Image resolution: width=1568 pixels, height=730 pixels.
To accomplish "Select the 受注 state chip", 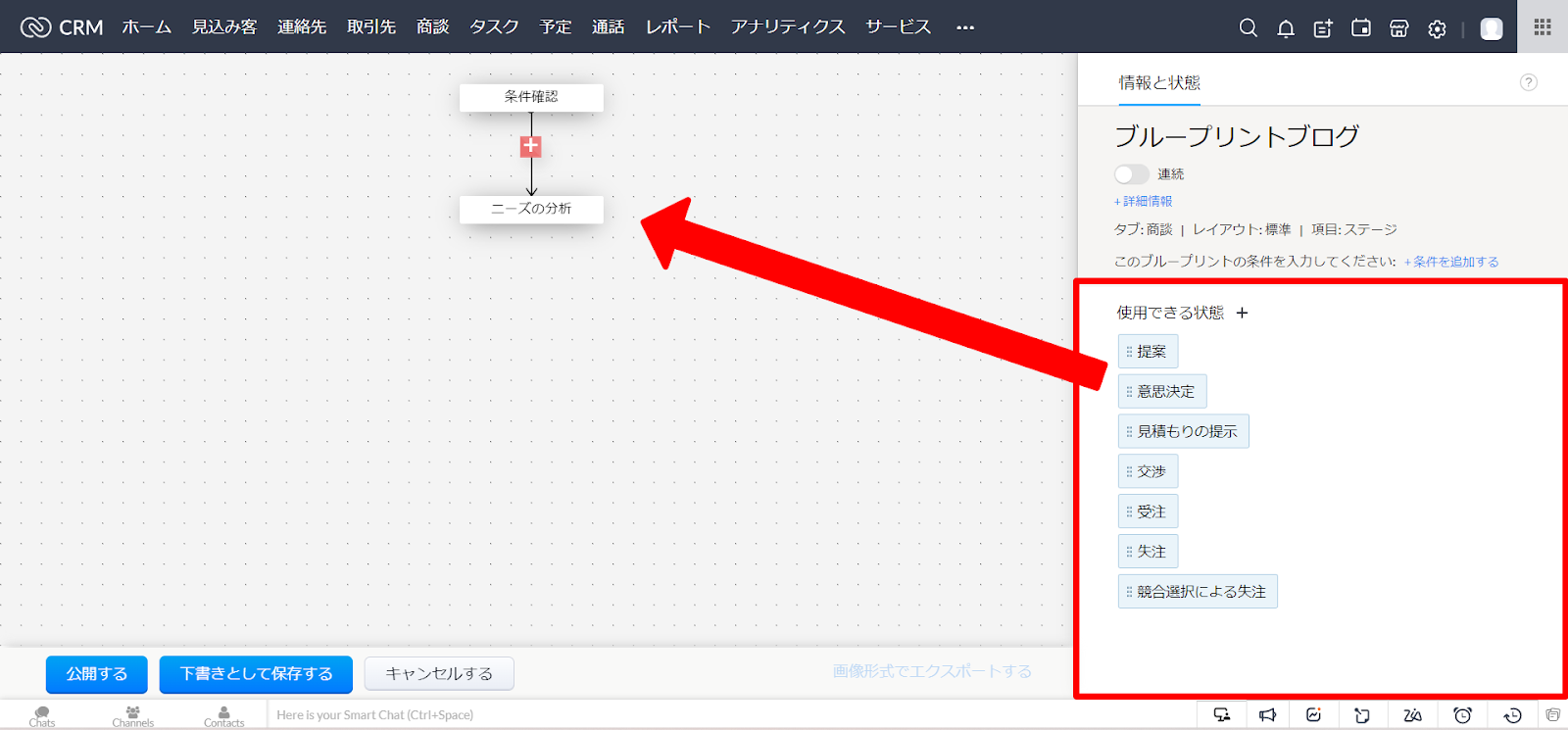I will [x=1148, y=511].
